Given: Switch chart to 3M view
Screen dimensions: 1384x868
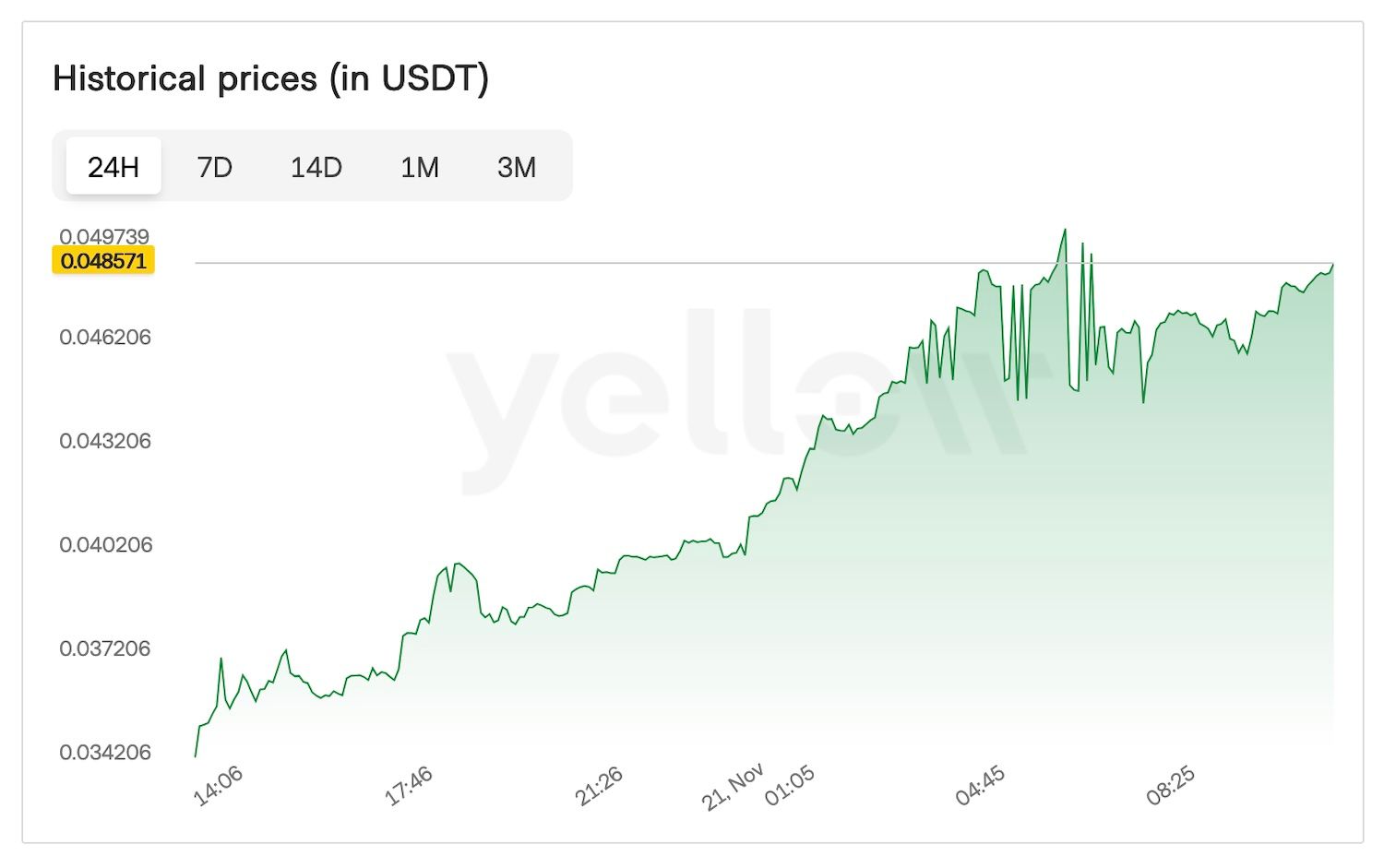Looking at the screenshot, I should pos(516,167).
